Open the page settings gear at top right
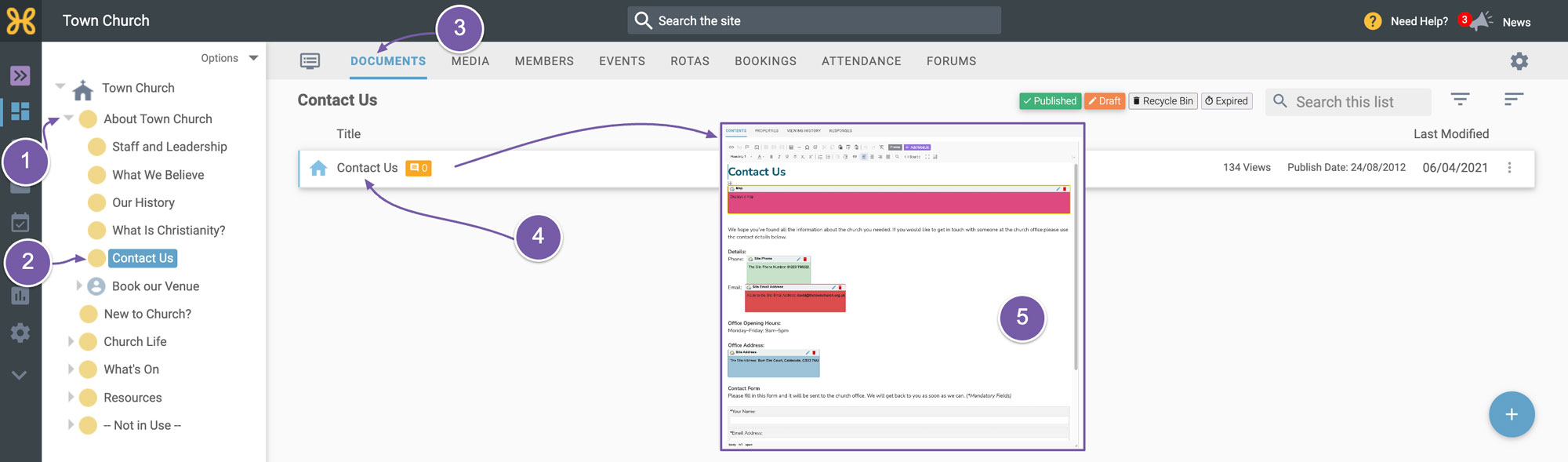The height and width of the screenshot is (462, 1568). click(1519, 61)
